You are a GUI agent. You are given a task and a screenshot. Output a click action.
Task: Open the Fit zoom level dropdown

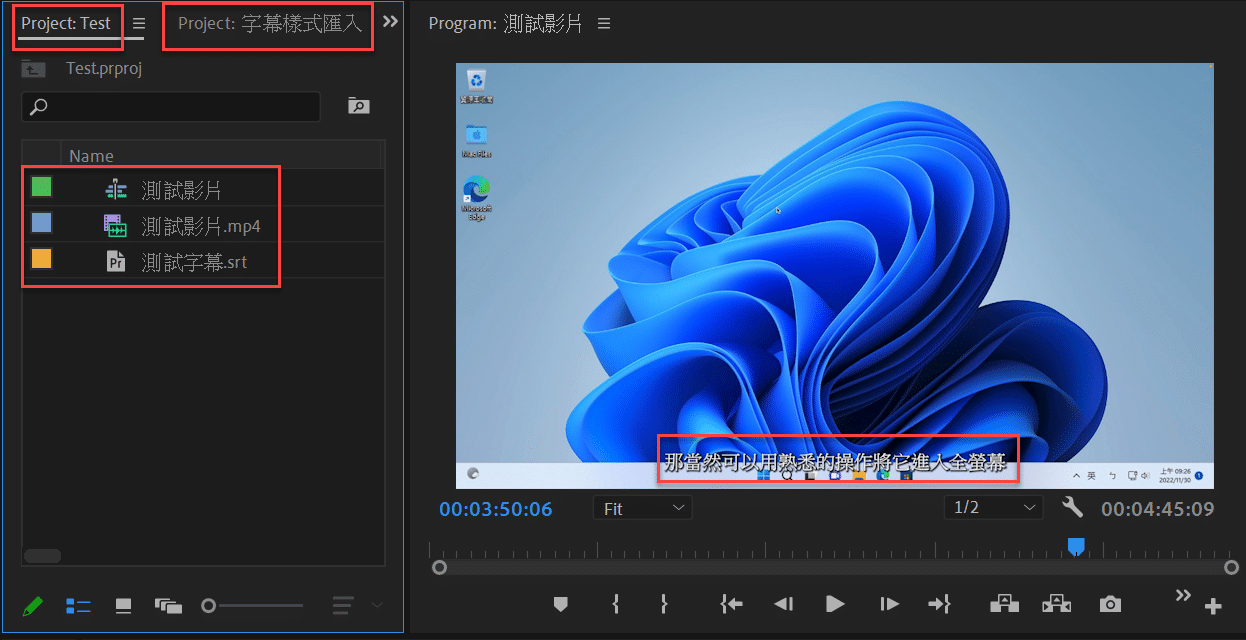coord(642,508)
